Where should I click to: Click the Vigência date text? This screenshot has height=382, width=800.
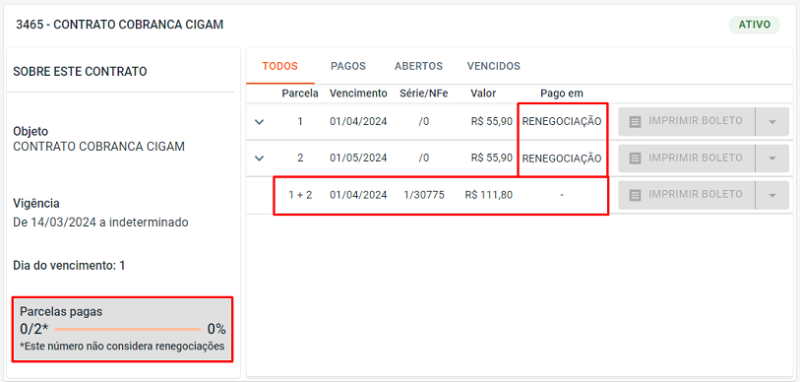click(101, 222)
